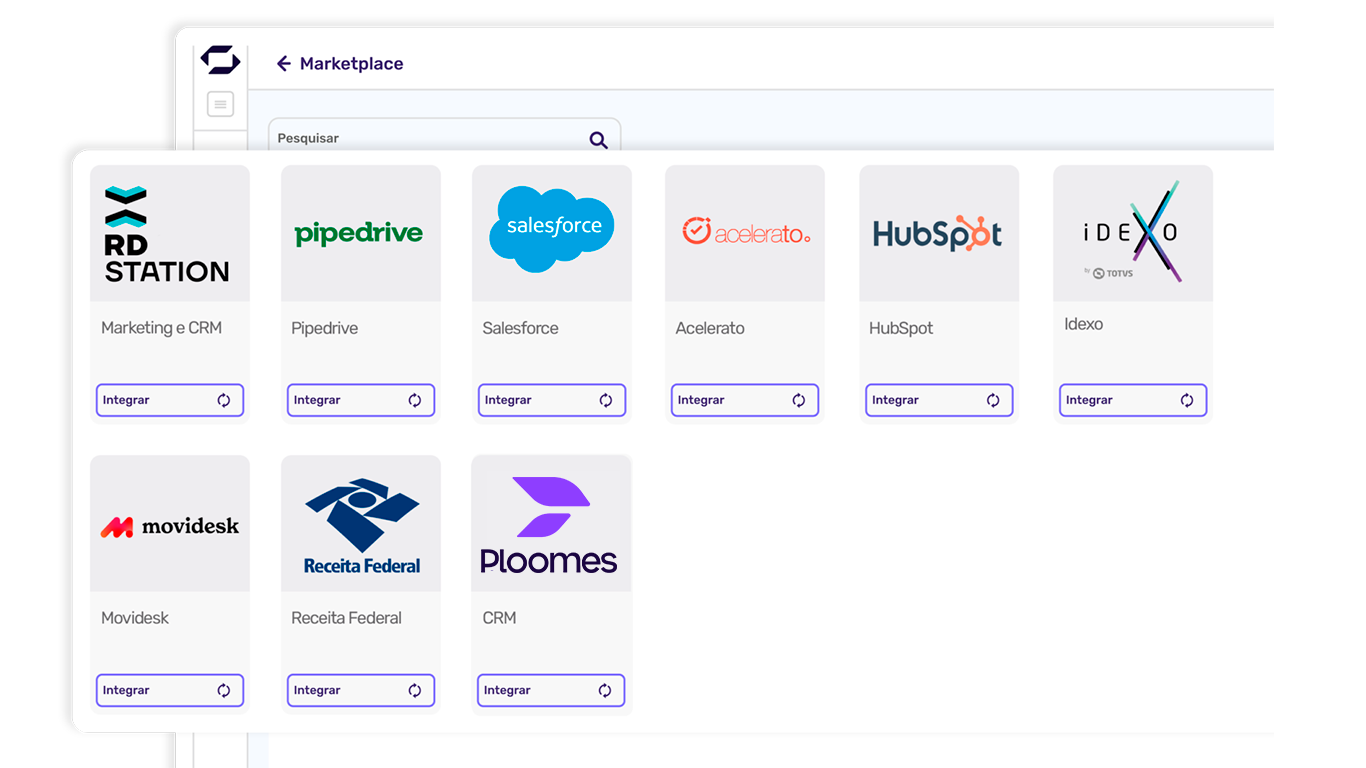
Task: Click the 'Salesforce' card label
Action: 520,328
